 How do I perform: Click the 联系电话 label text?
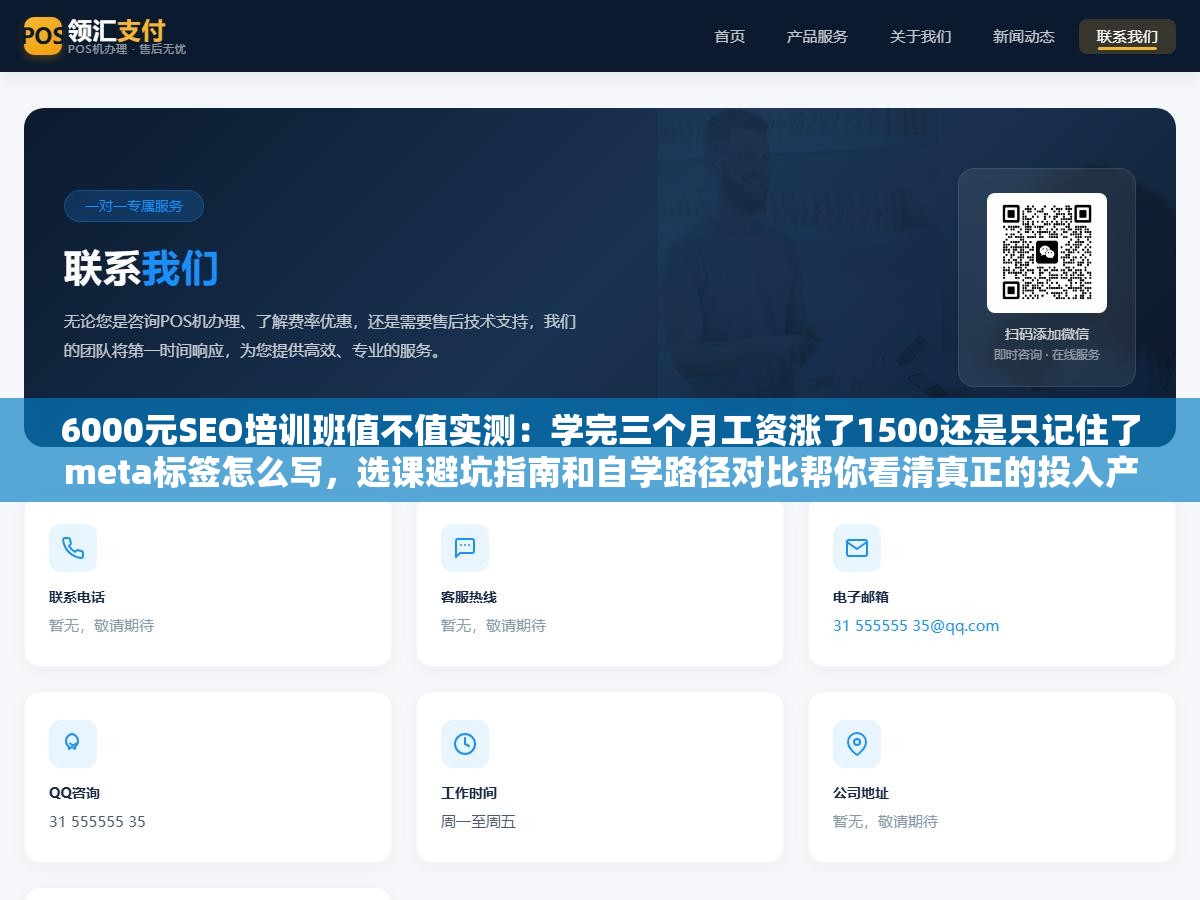pos(77,597)
